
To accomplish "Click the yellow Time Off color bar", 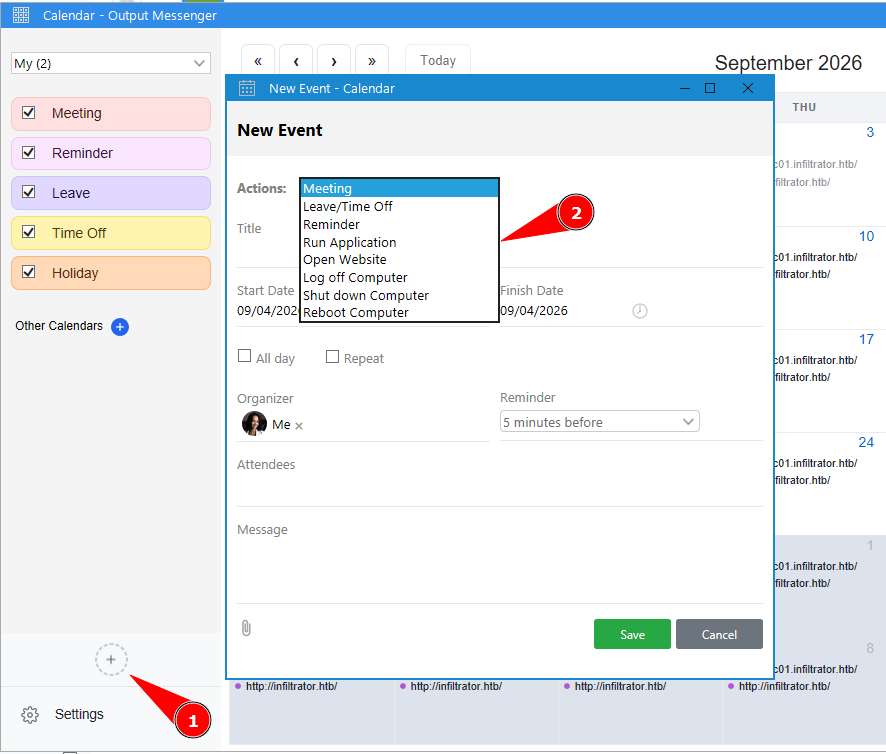I will click(111, 233).
